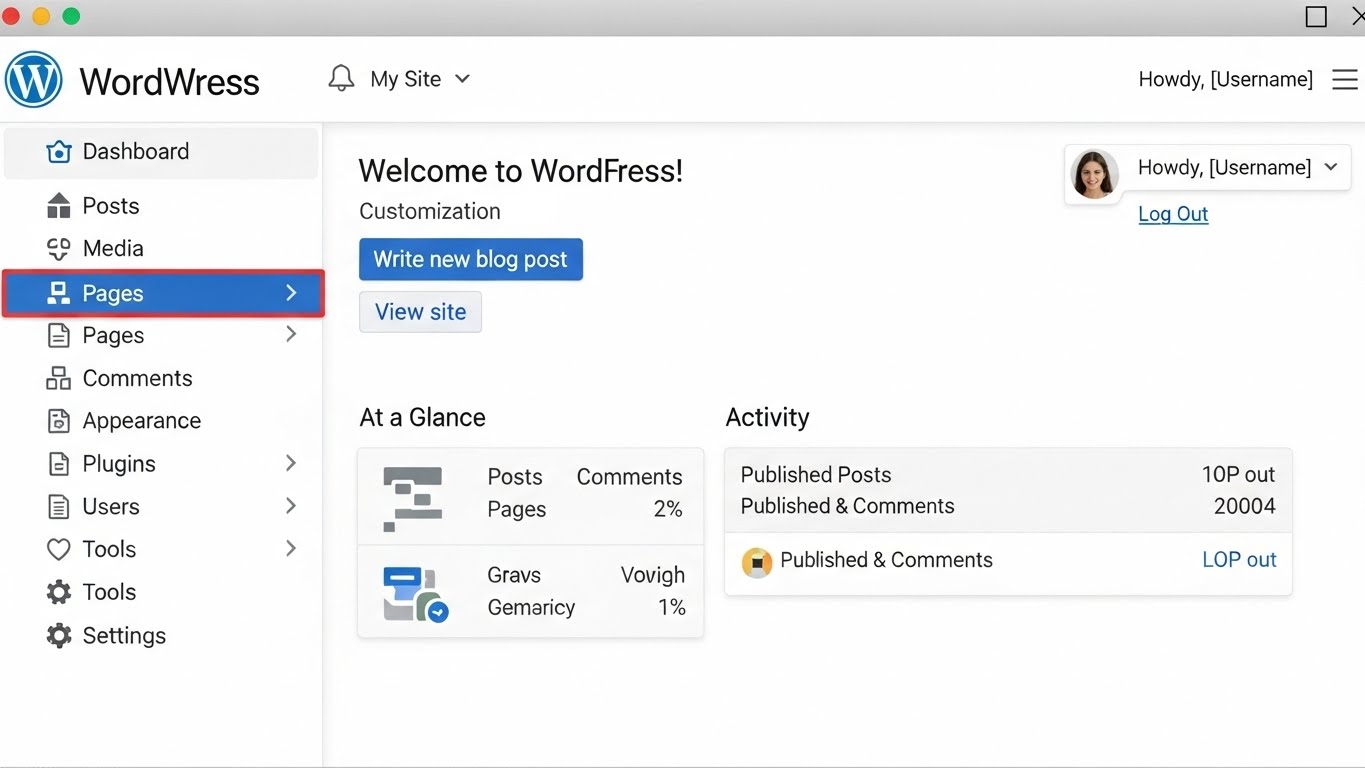Expand the highlighted Pages menu item
Image resolution: width=1365 pixels, height=768 pixels.
pos(290,292)
